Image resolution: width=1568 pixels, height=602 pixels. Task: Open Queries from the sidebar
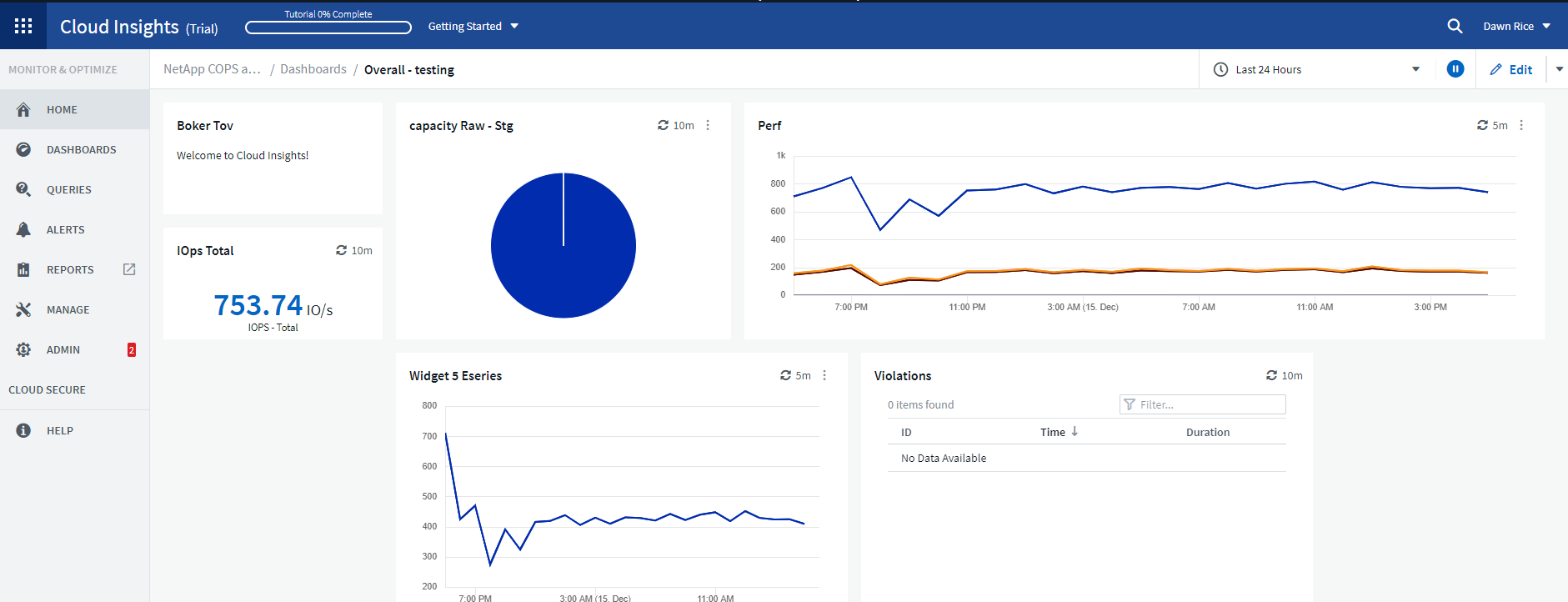coord(68,189)
